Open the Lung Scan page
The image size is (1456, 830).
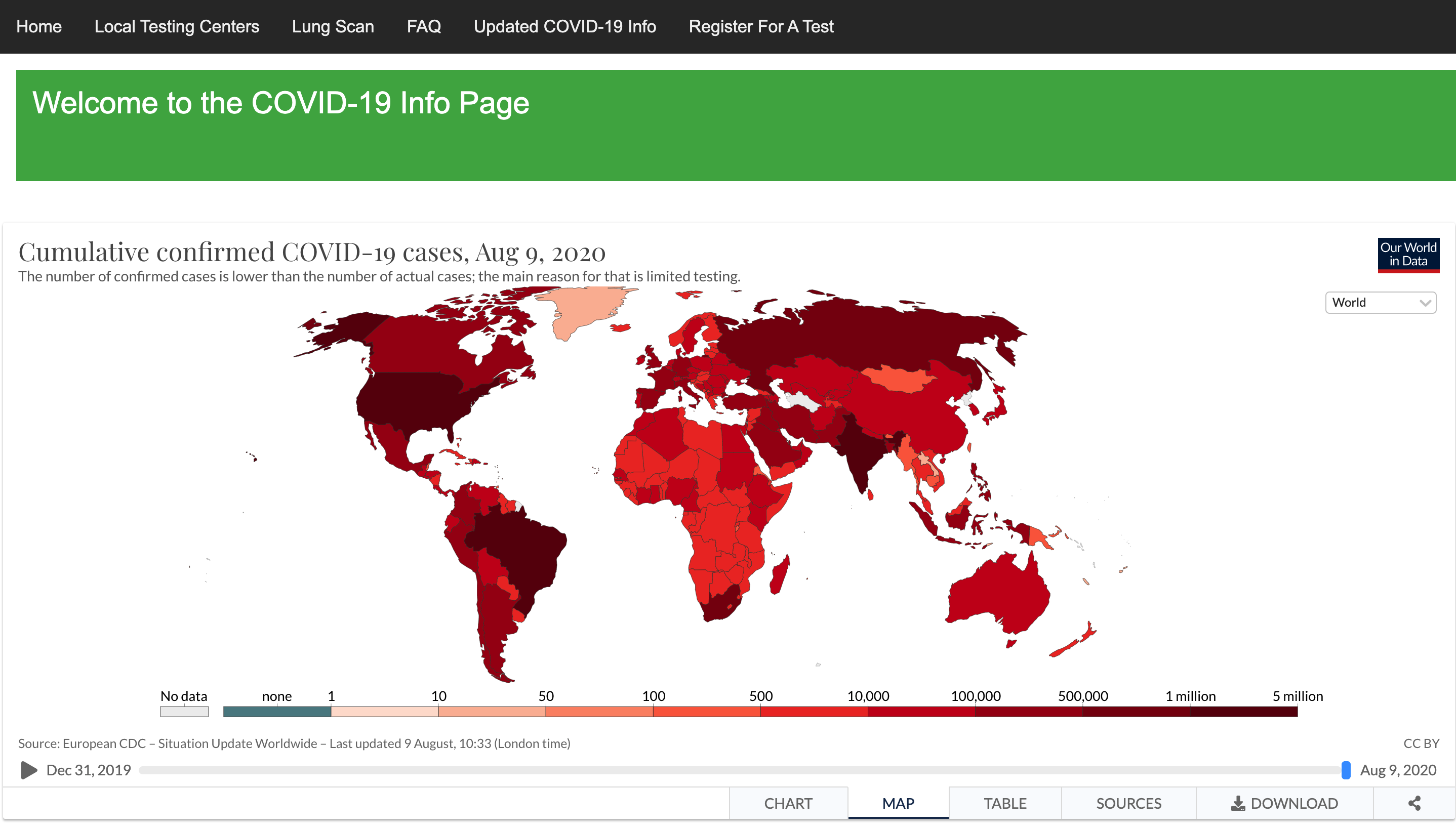pyautogui.click(x=333, y=27)
